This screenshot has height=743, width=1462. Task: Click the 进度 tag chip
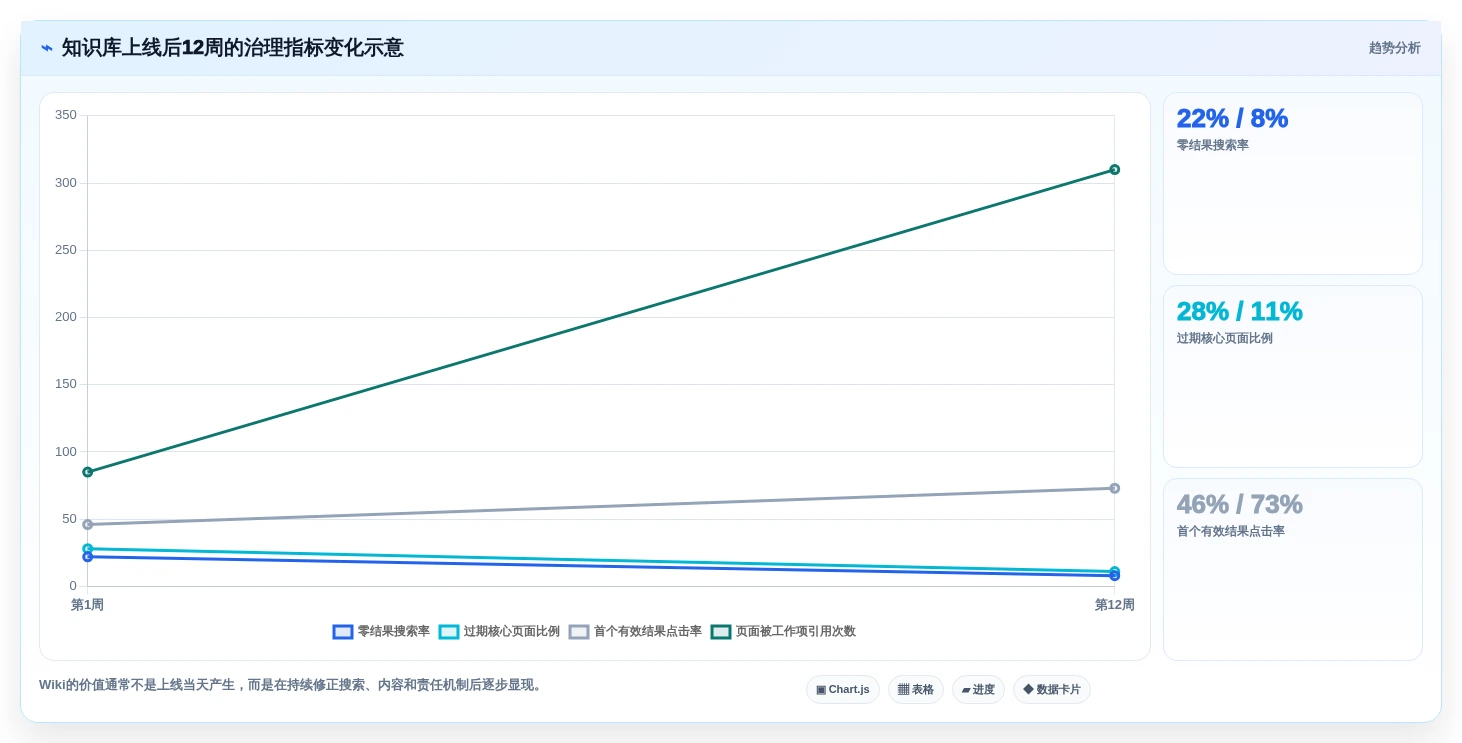[978, 690]
